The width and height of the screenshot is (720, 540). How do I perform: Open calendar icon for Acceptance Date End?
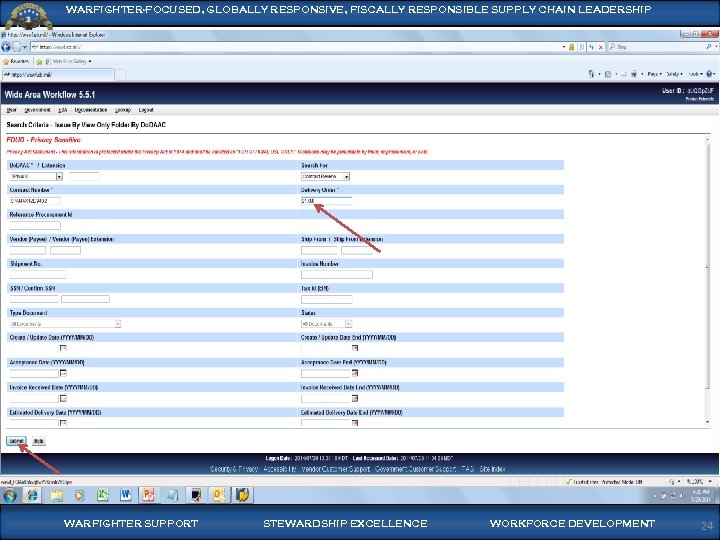coord(354,373)
